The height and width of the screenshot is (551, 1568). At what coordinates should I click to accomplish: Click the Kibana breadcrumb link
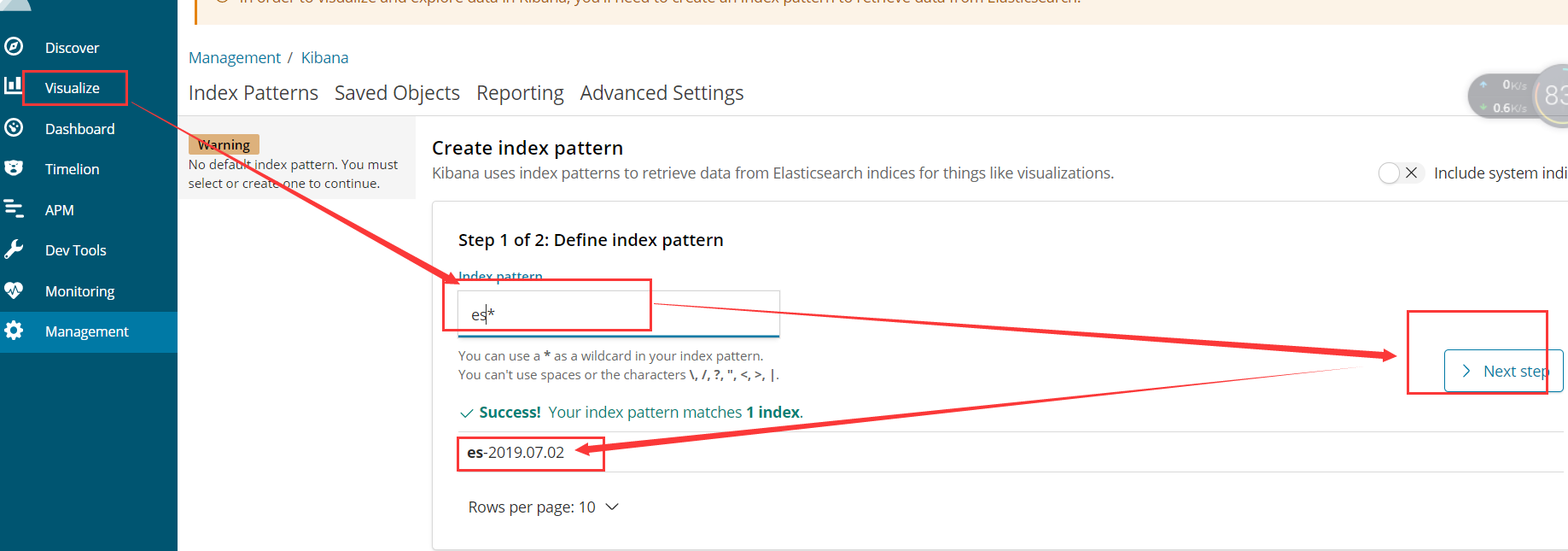pos(324,57)
